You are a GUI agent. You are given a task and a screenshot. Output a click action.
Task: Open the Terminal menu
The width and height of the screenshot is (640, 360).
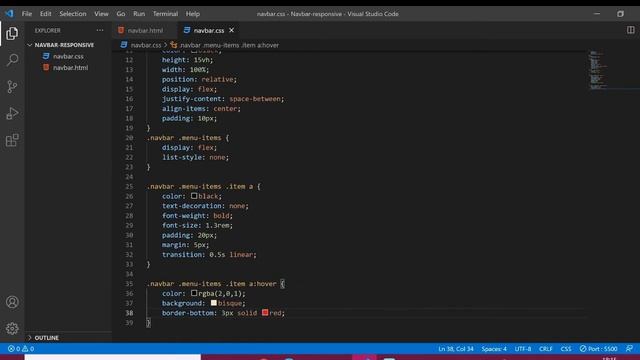click(x=165, y=13)
